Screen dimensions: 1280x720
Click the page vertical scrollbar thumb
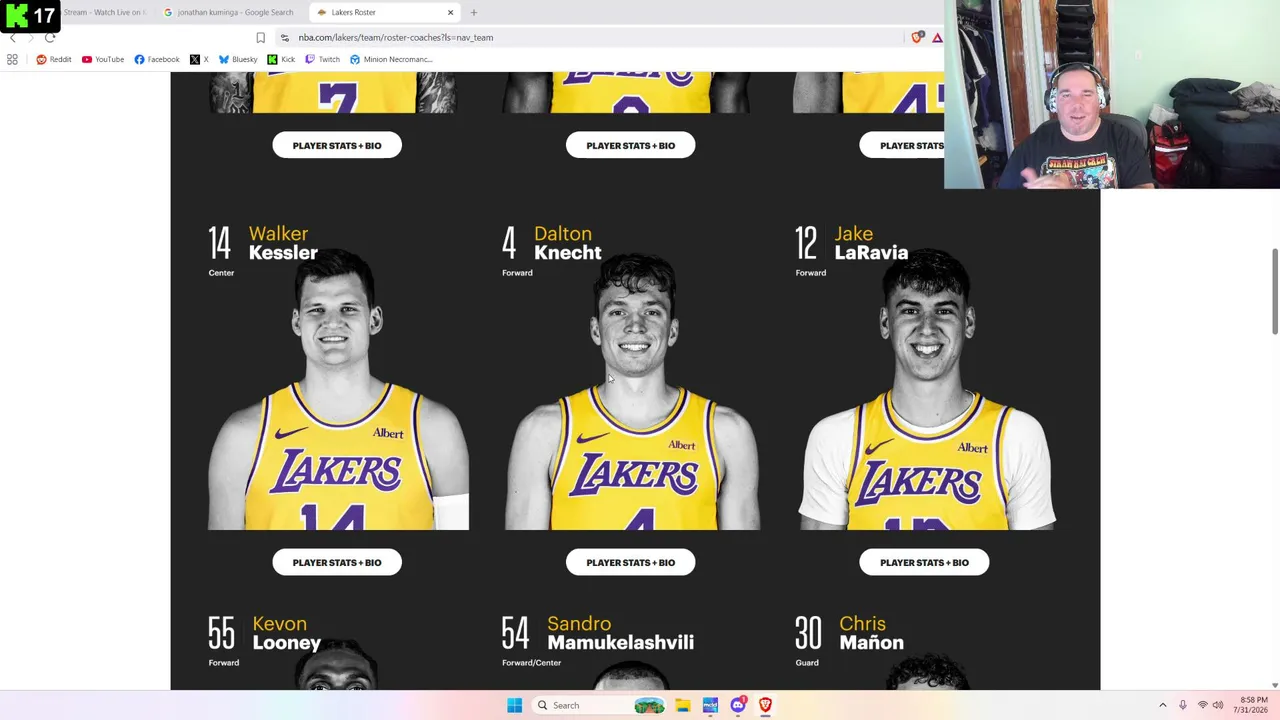(1274, 291)
